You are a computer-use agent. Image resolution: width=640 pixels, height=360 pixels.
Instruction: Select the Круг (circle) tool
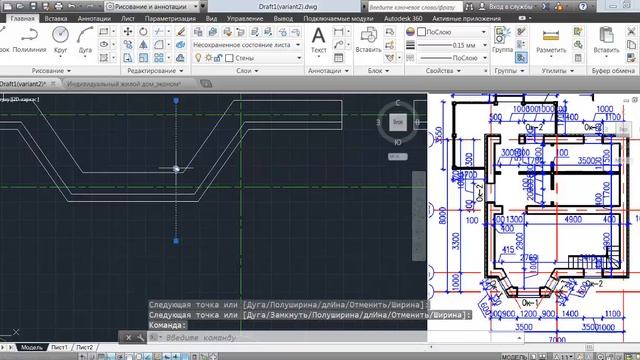point(60,40)
